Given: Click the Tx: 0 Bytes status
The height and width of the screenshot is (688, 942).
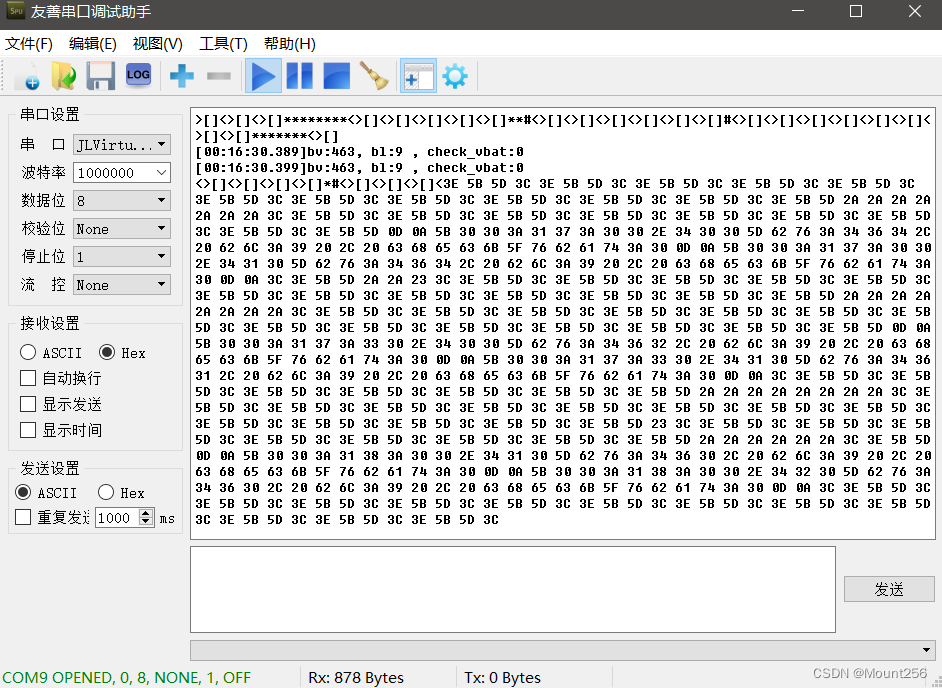Looking at the screenshot, I should [x=502, y=678].
